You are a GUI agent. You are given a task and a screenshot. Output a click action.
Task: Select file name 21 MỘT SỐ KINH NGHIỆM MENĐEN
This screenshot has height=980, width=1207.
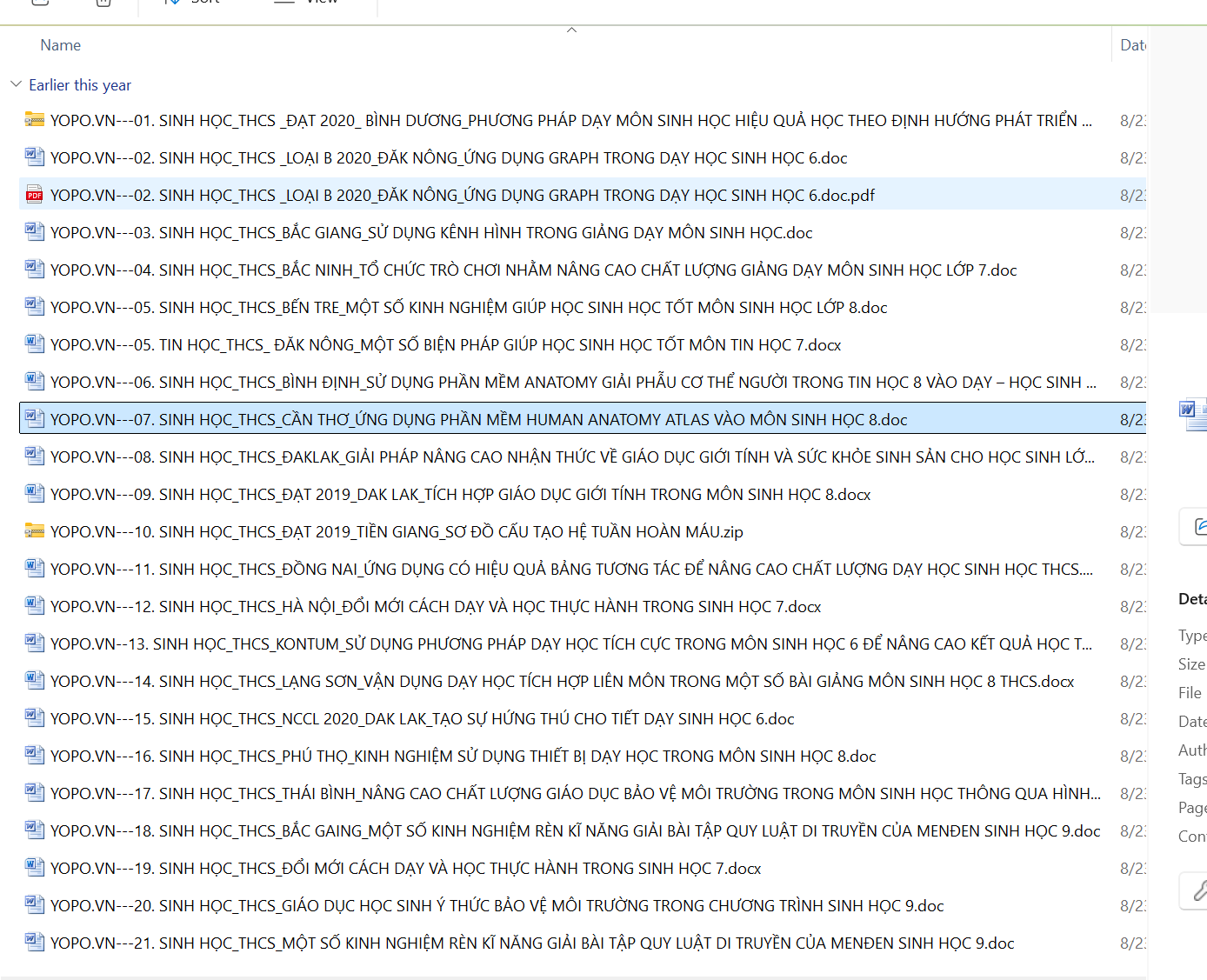click(x=532, y=943)
